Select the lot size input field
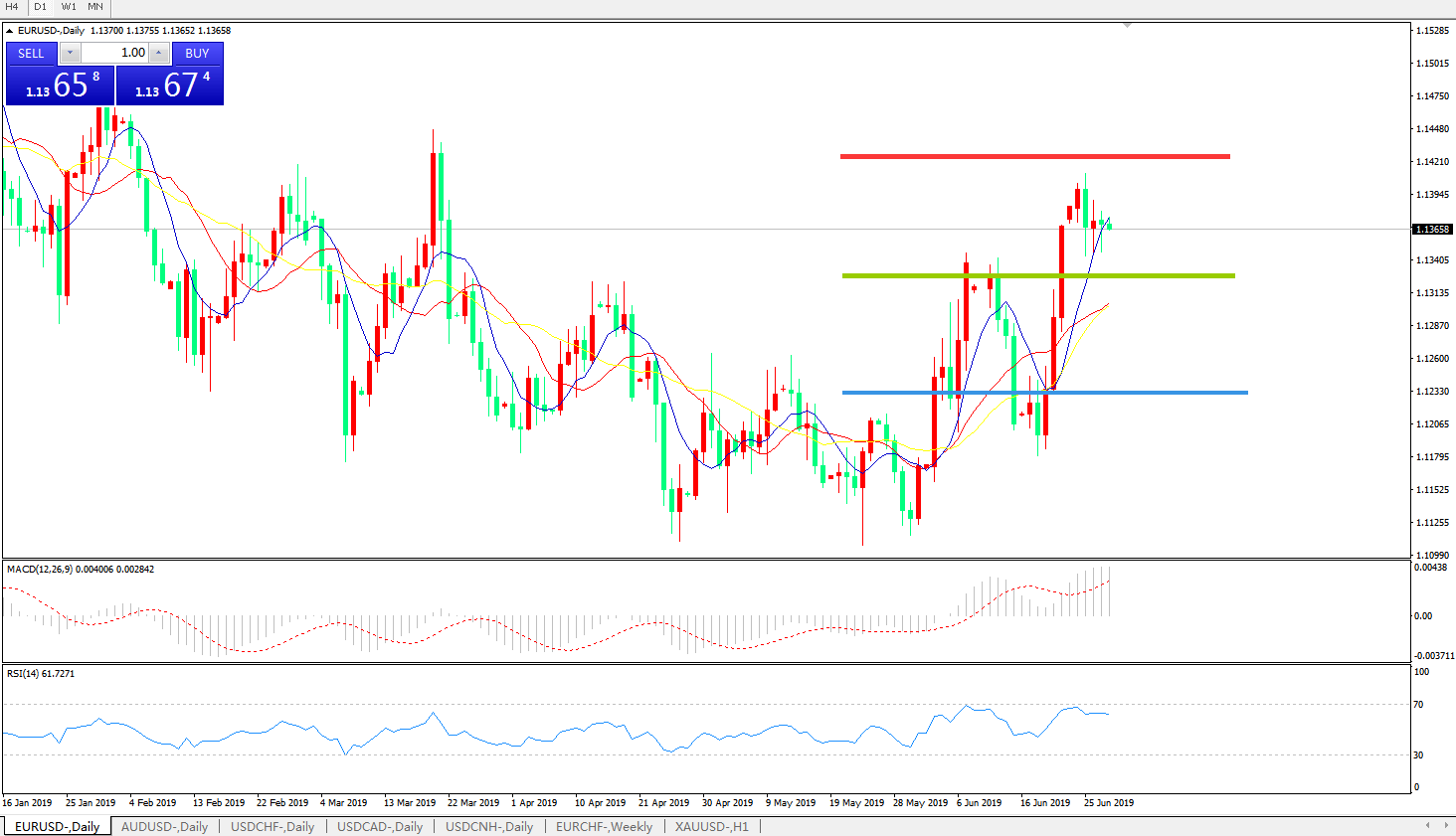The height and width of the screenshot is (836, 1456). 114,53
